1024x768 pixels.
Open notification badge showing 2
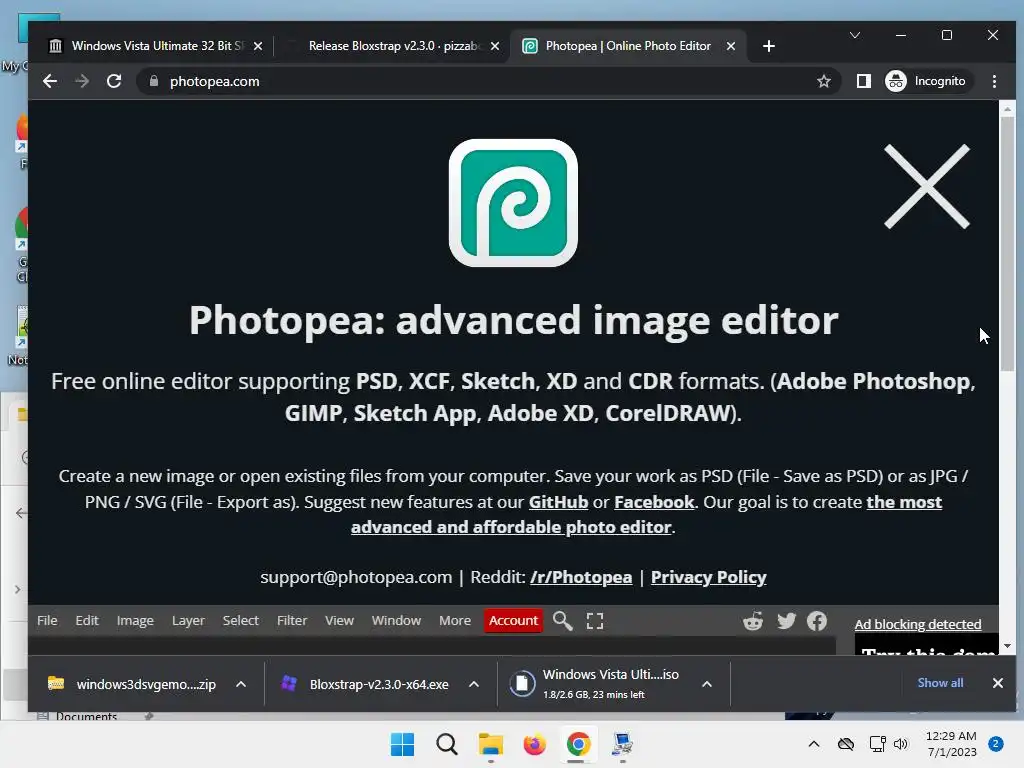(x=996, y=744)
